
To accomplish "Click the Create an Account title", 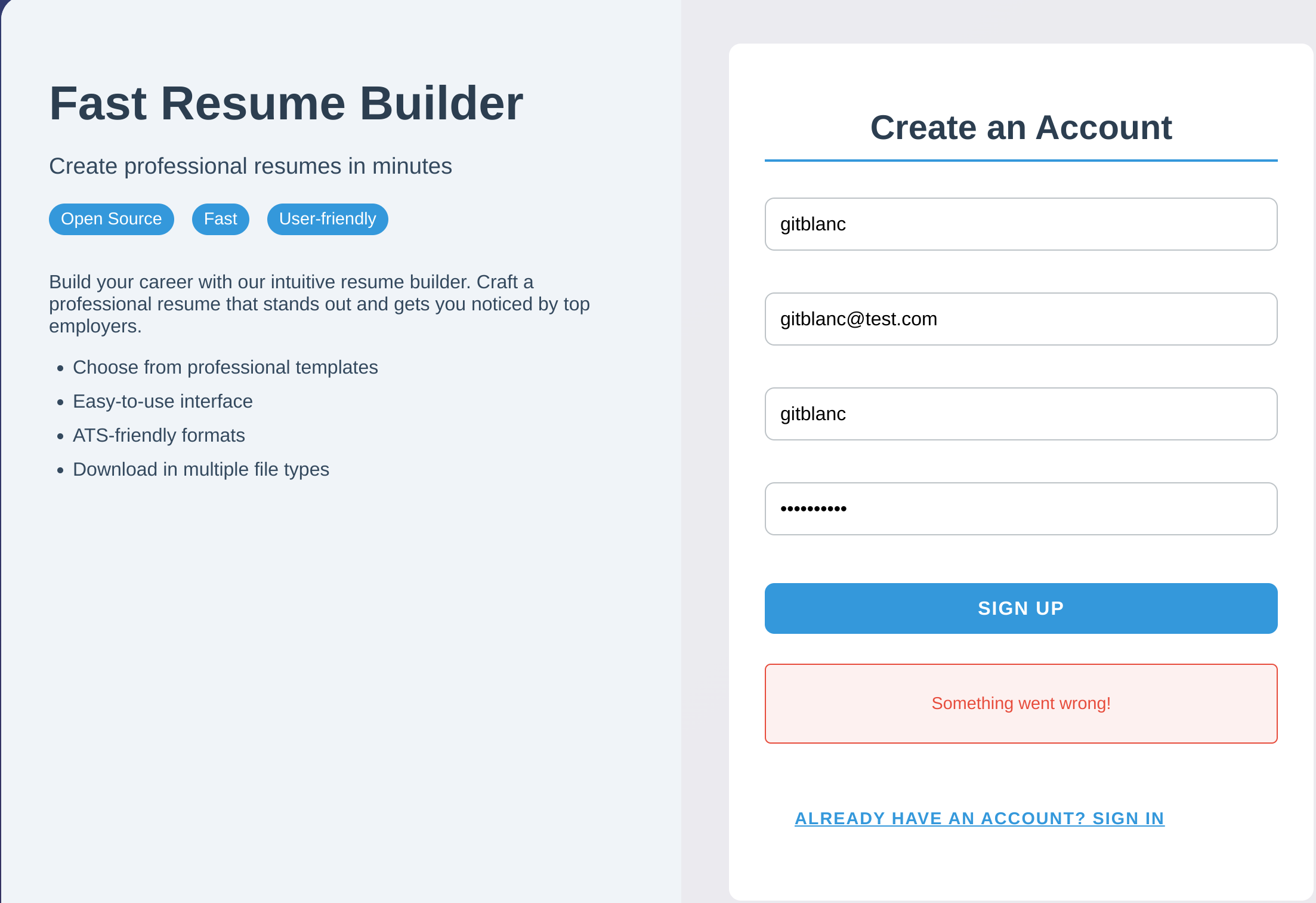I will coord(1021,127).
